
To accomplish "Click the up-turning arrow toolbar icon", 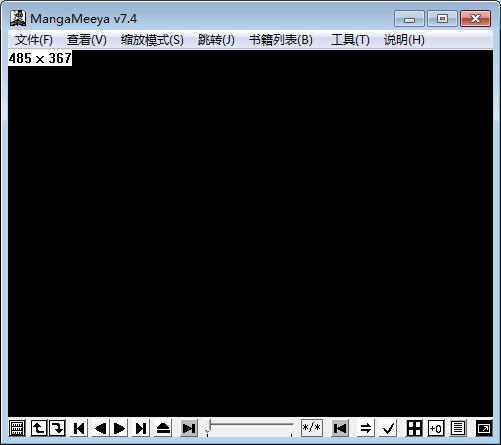I will pyautogui.click(x=39, y=428).
